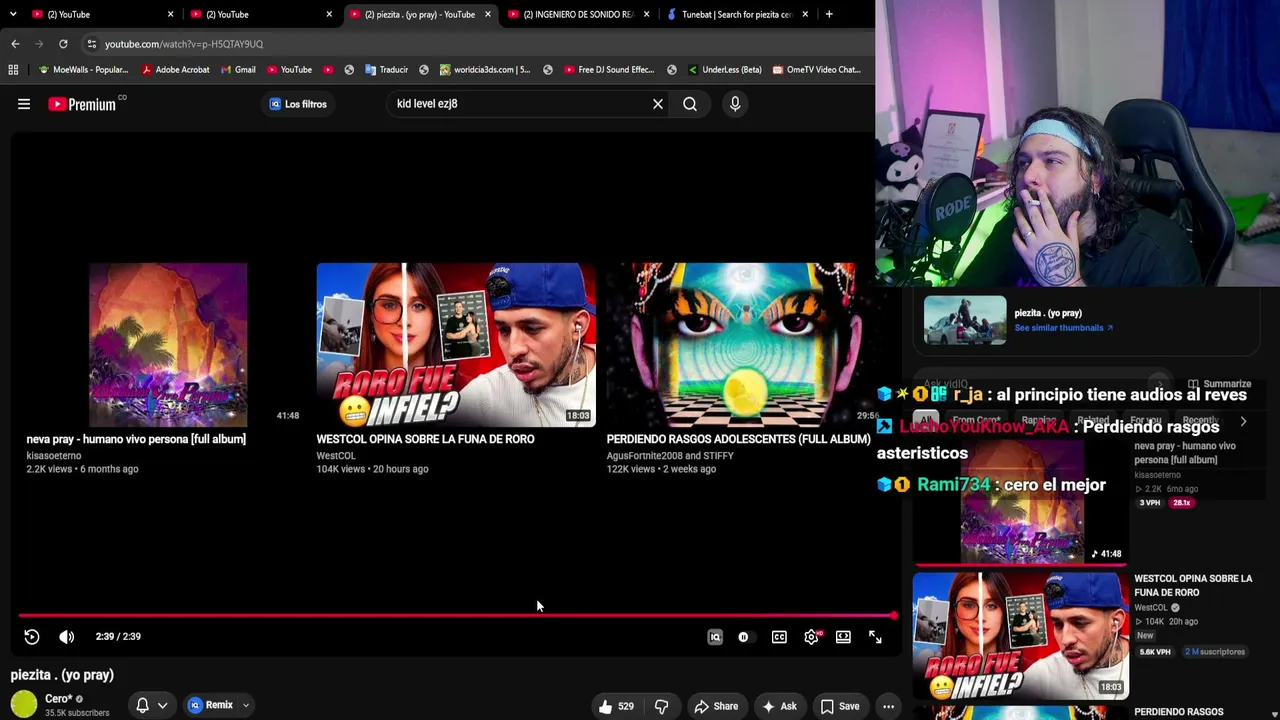
Task: Open Adobe Acrobat bookmark
Action: [176, 70]
